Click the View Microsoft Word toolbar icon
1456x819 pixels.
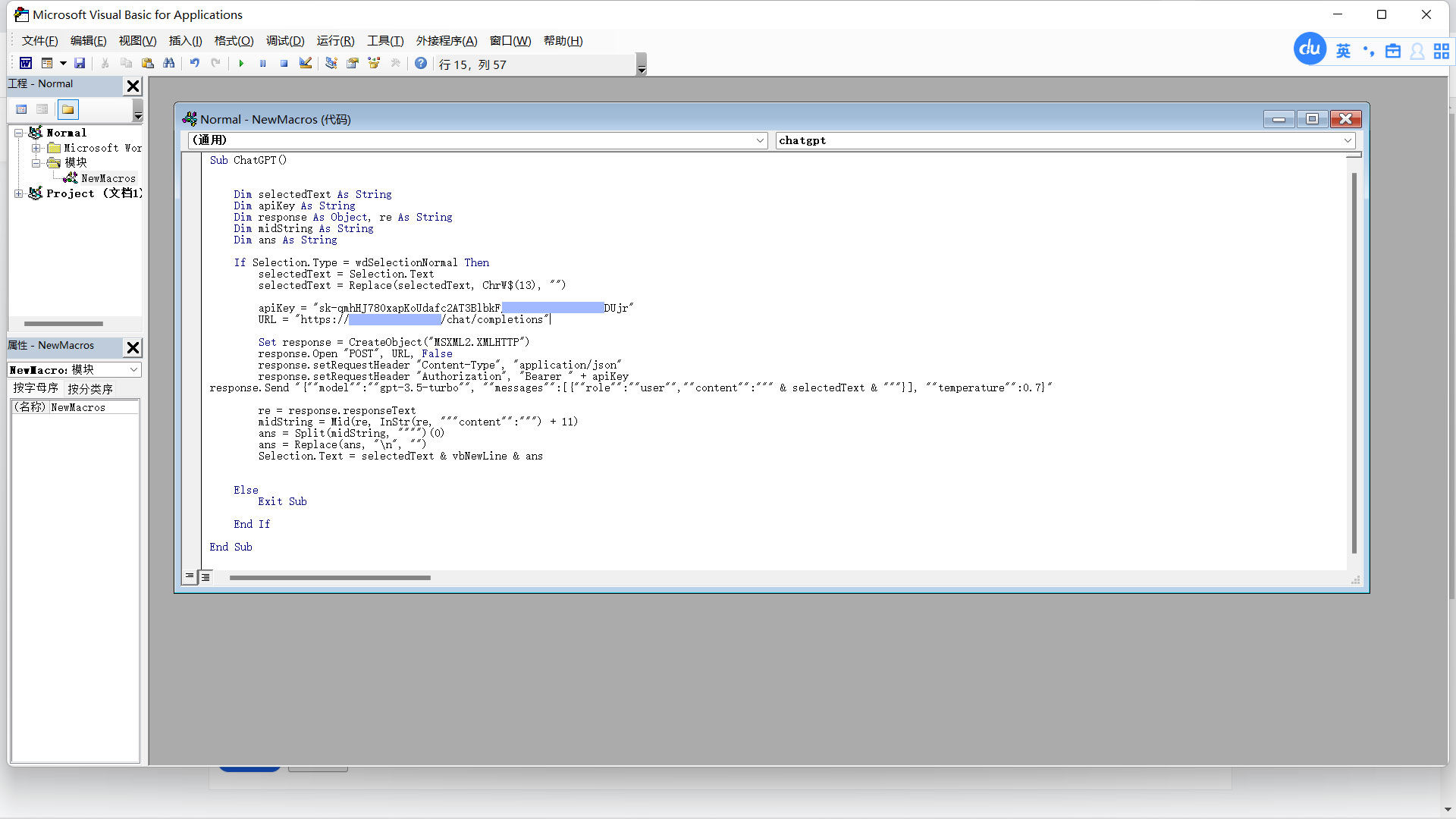coord(26,64)
